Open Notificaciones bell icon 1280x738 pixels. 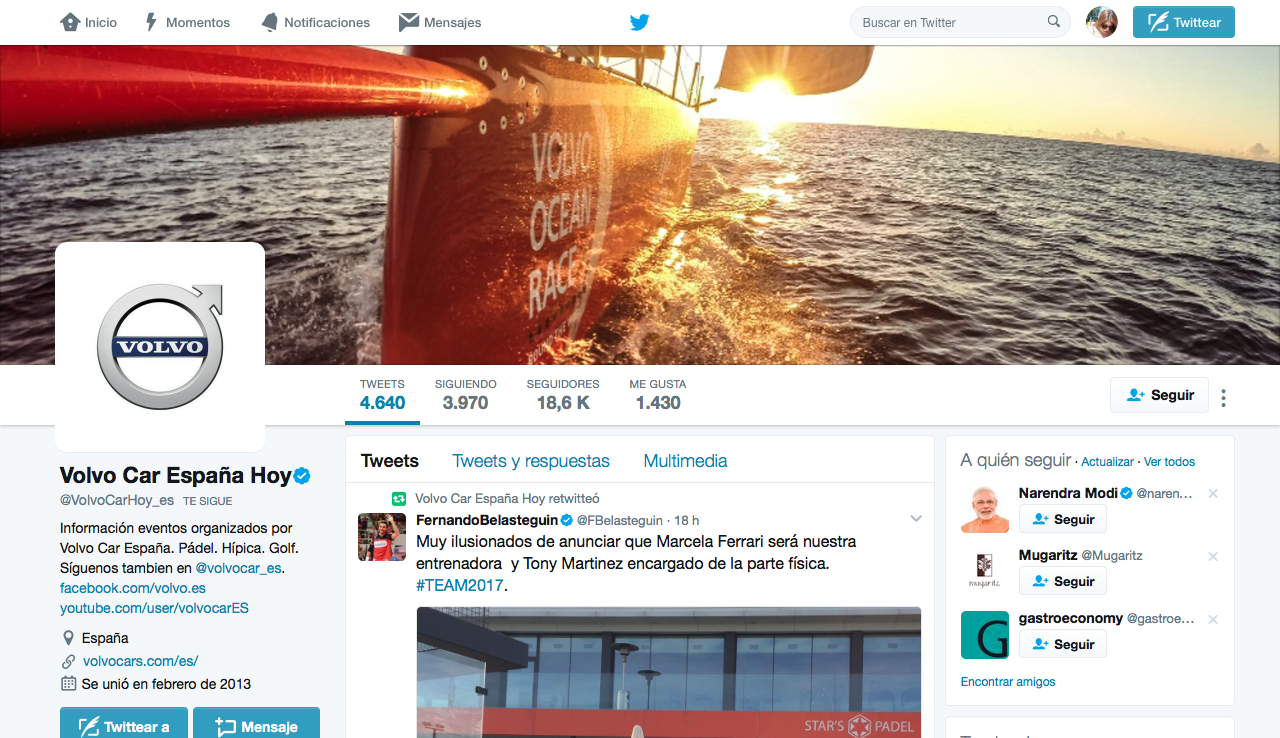pos(270,22)
